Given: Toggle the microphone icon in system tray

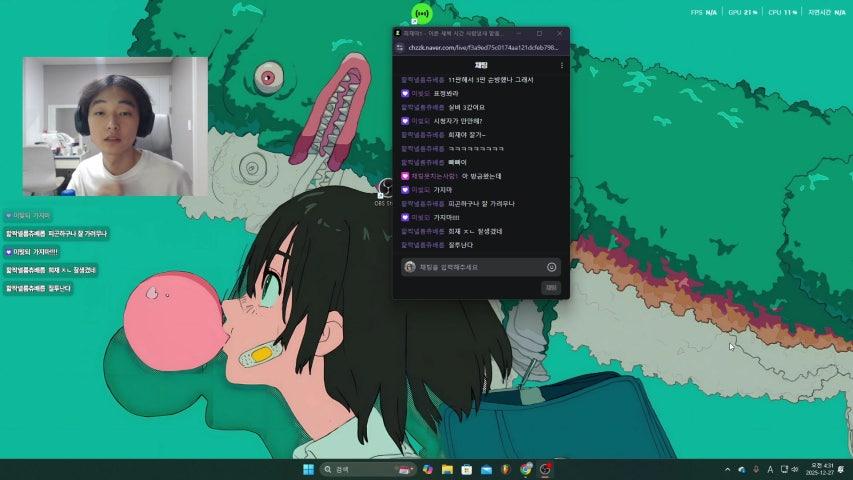Looking at the screenshot, I should tap(756, 469).
